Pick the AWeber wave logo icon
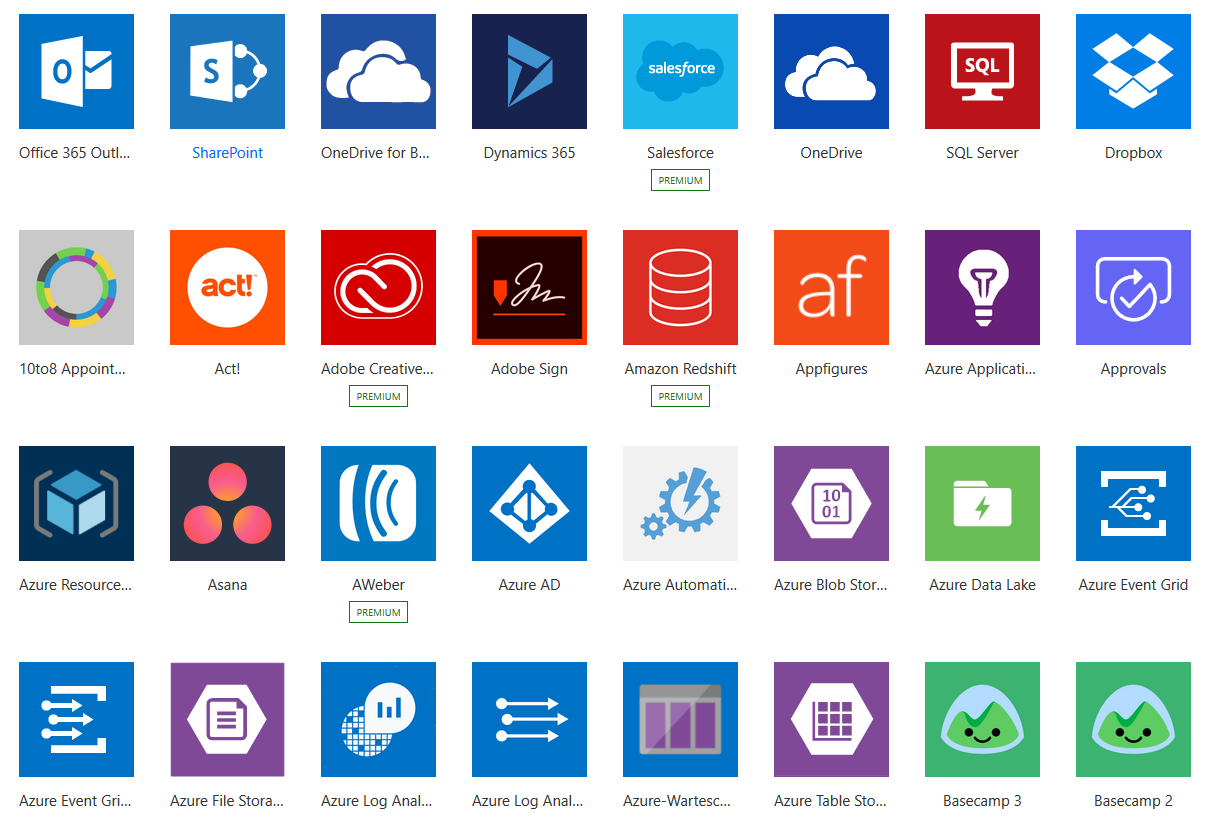Viewport: 1219px width, 823px height. (x=378, y=503)
